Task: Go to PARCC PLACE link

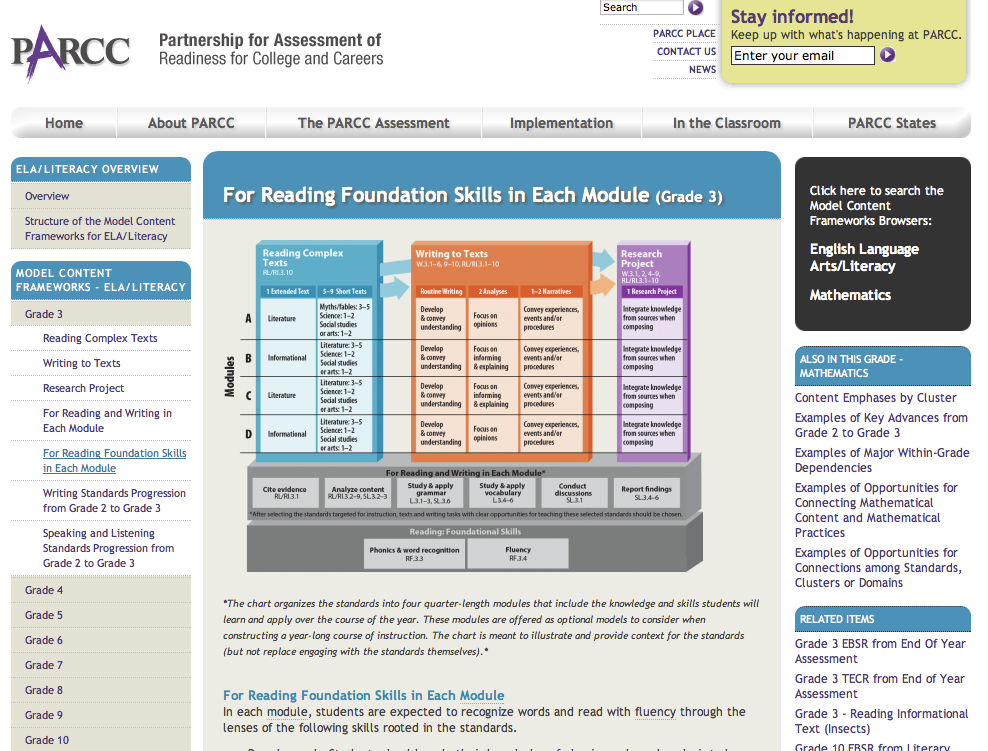Action: 684,33
